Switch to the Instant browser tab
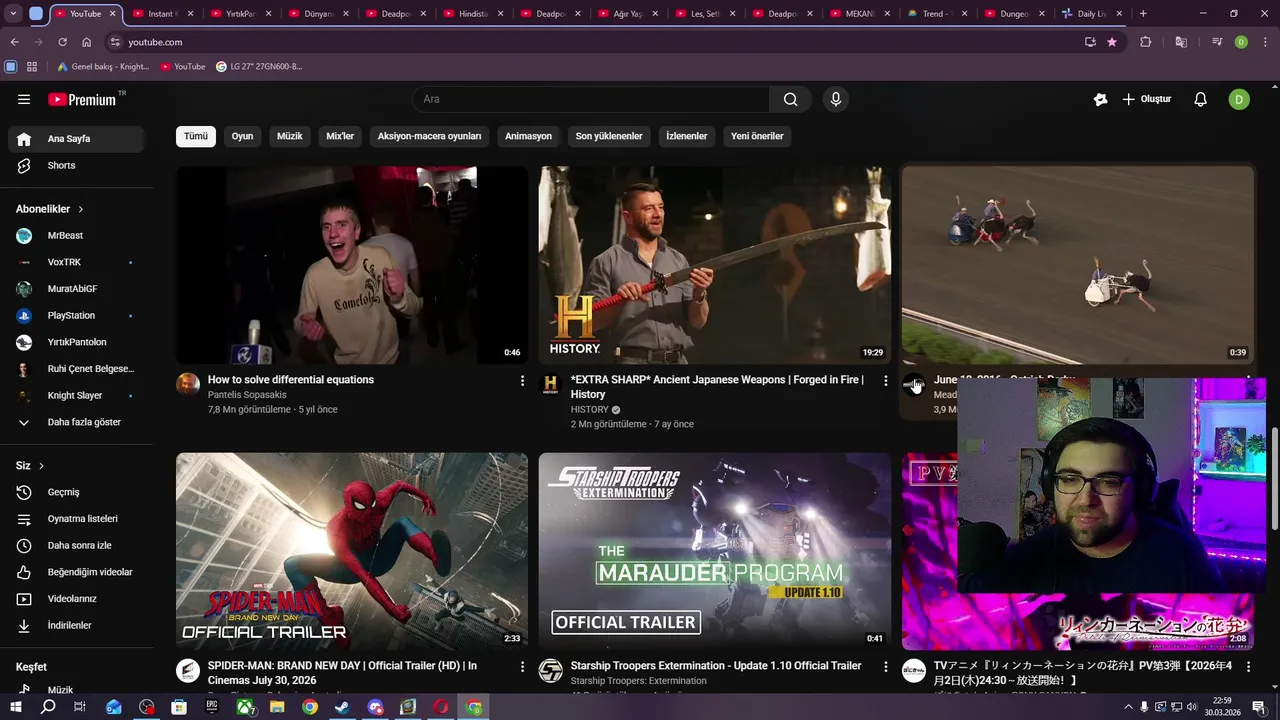1280x720 pixels. 162,14
